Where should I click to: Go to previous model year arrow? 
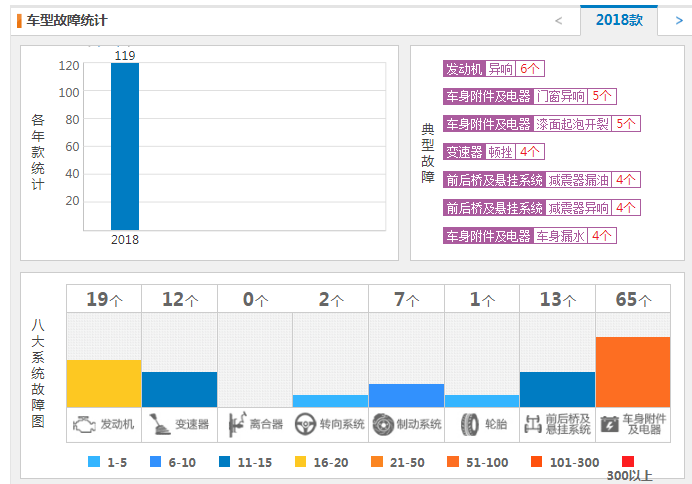(558, 20)
